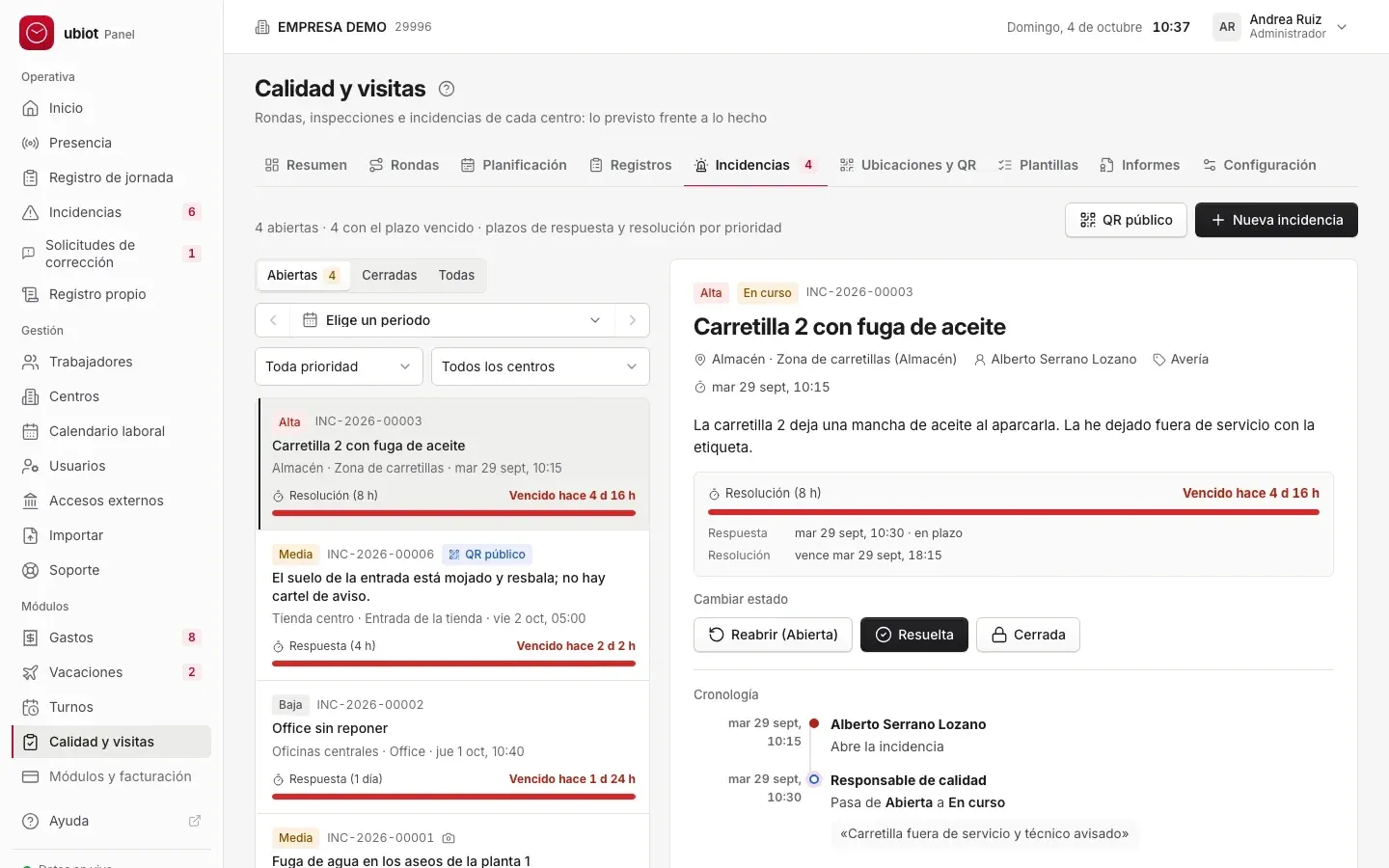Switch to Rondas tab
Image resolution: width=1389 pixels, height=868 pixels.
click(x=404, y=165)
